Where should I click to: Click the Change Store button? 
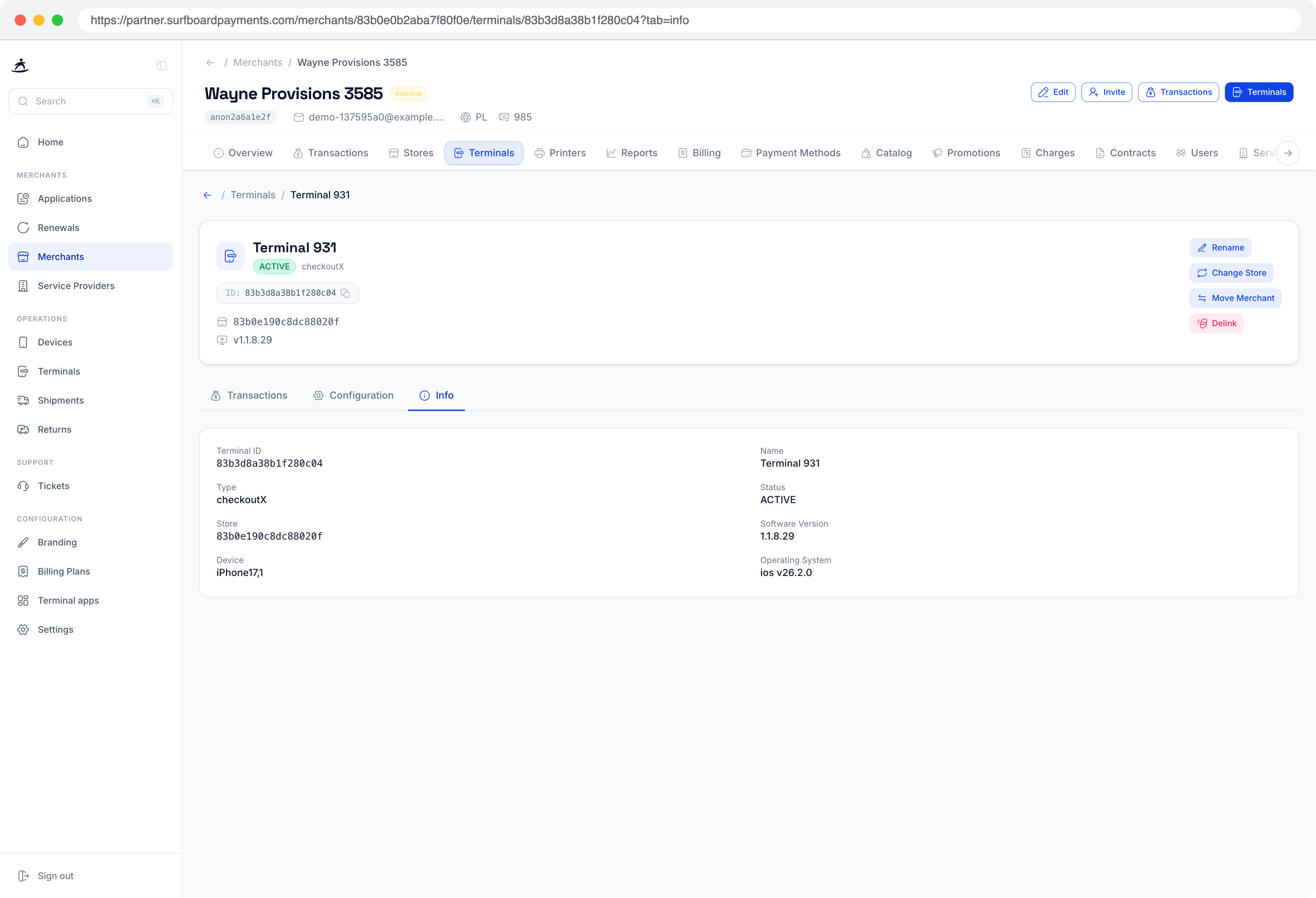point(1231,273)
